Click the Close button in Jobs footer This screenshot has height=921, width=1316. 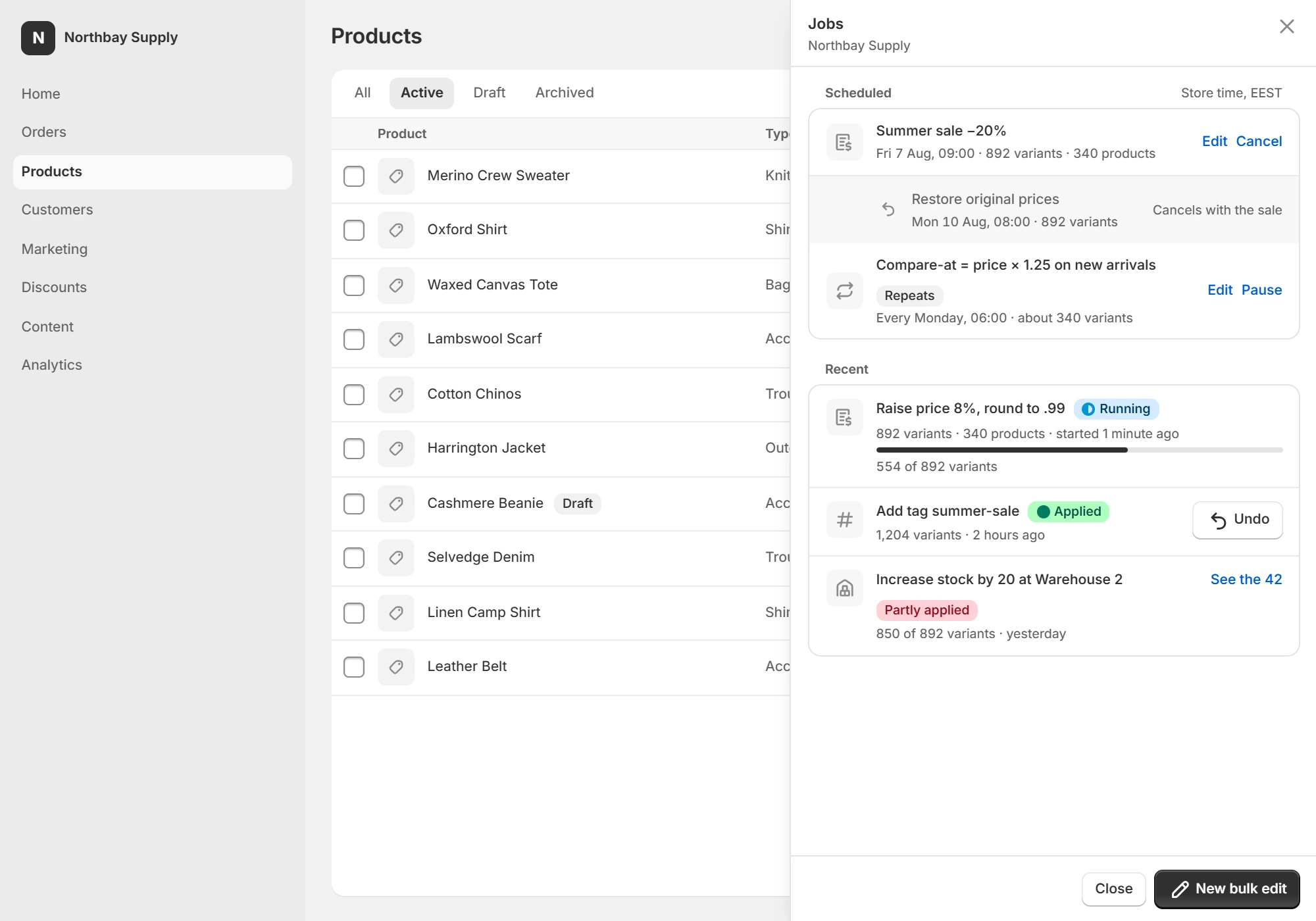coord(1114,889)
